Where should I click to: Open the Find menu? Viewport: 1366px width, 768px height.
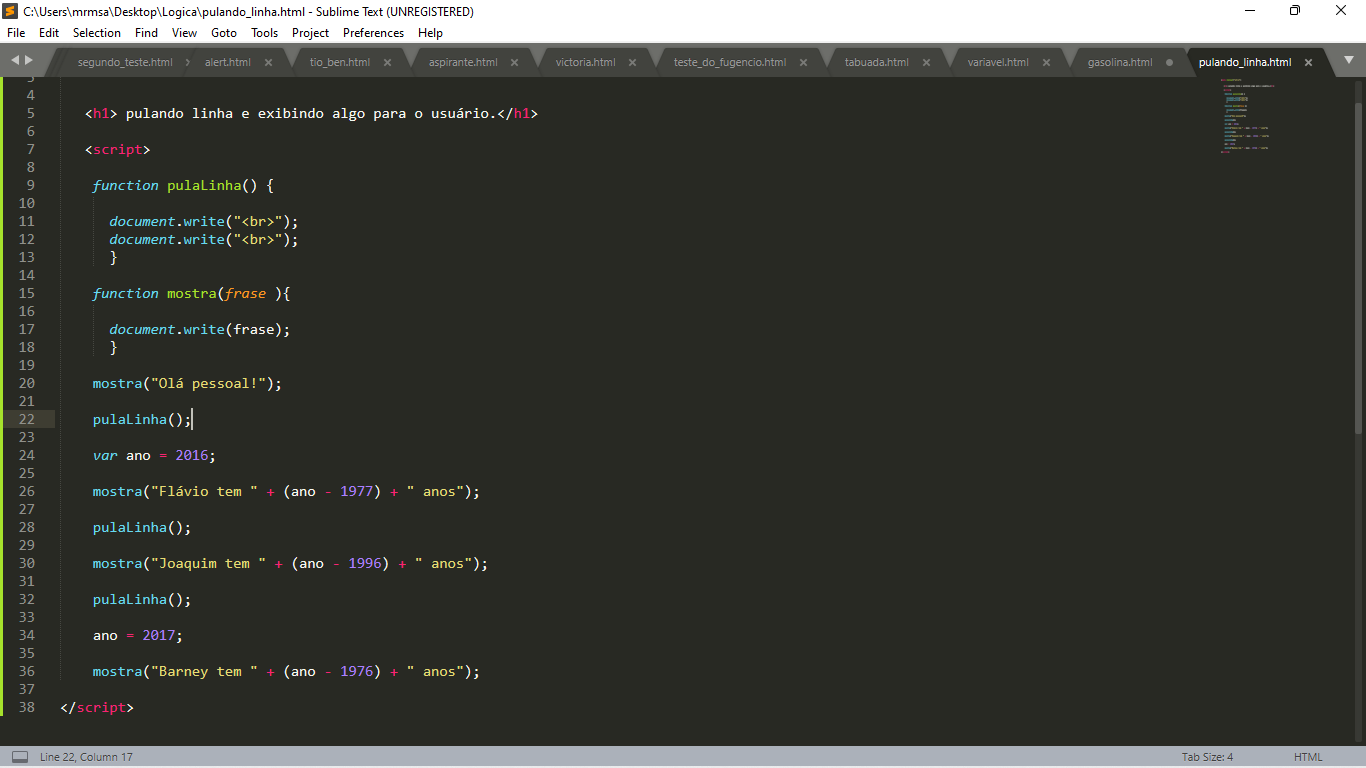pos(146,33)
